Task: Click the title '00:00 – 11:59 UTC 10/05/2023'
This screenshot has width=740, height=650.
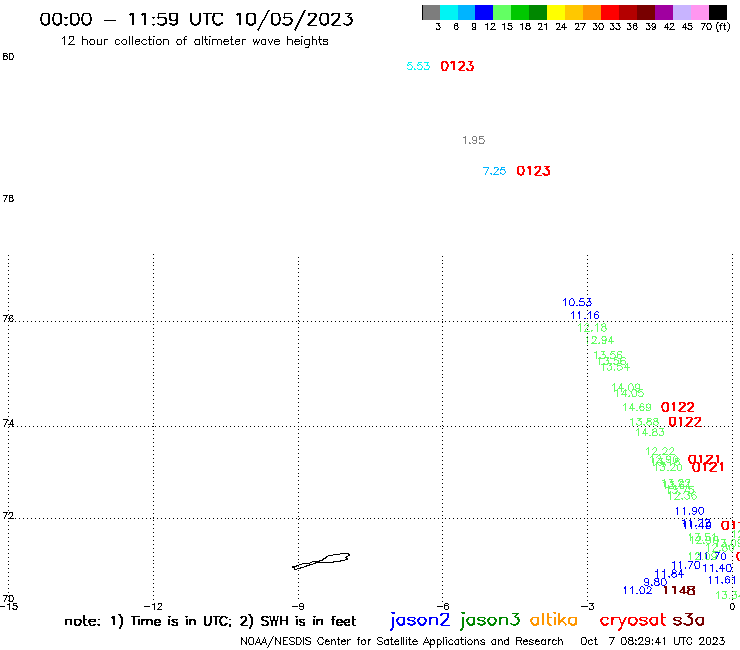Action: pos(196,19)
